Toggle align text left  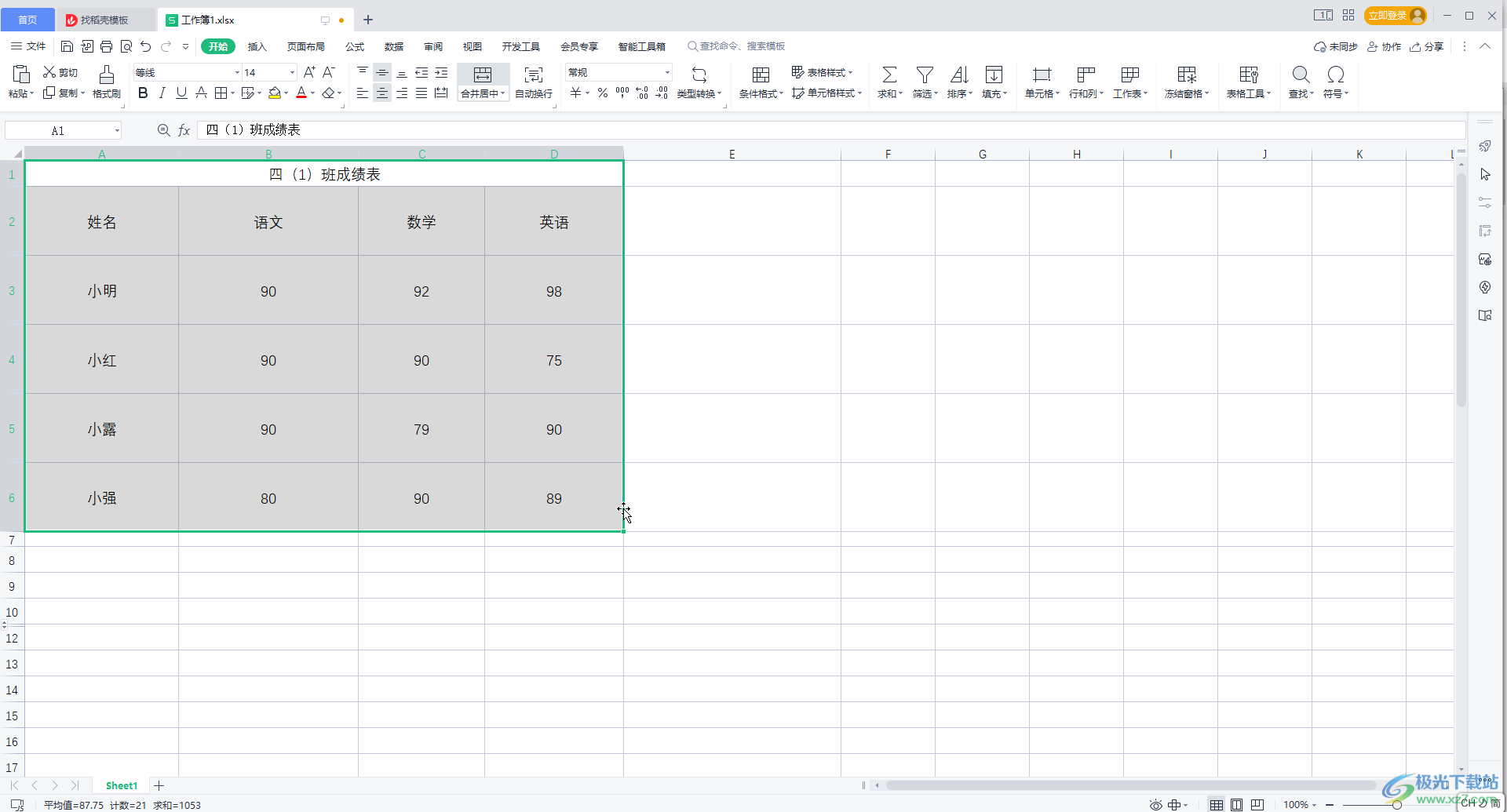(362, 93)
